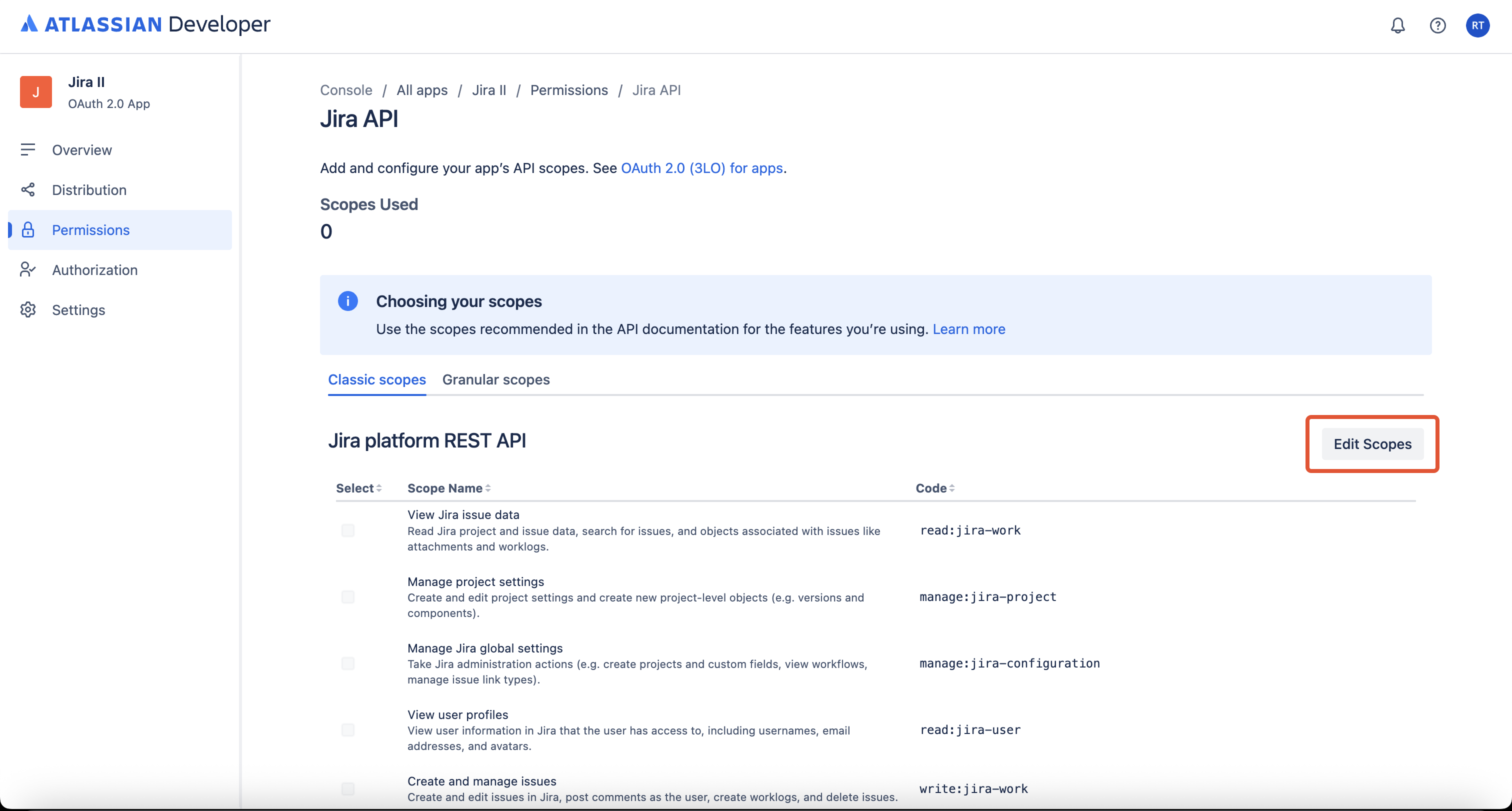Check the Manage project settings checkbox
The width and height of the screenshot is (1512, 811).
(348, 597)
